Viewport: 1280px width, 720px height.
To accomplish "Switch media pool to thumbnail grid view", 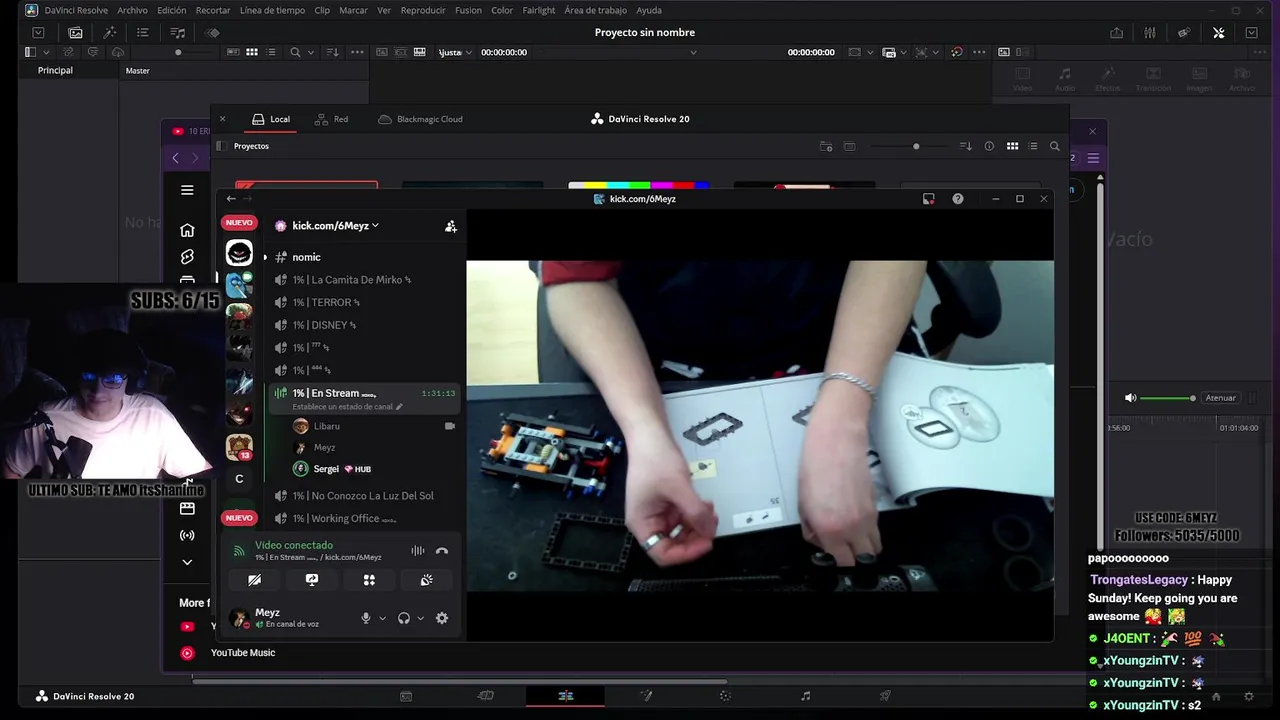I will pyautogui.click(x=252, y=52).
